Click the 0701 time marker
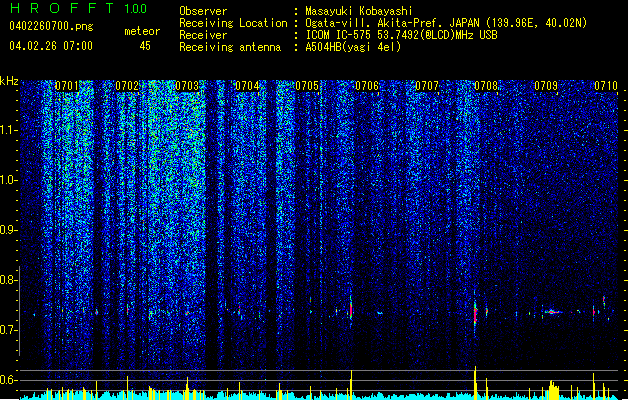Image resolution: width=629 pixels, height=400 pixels. coord(67,86)
